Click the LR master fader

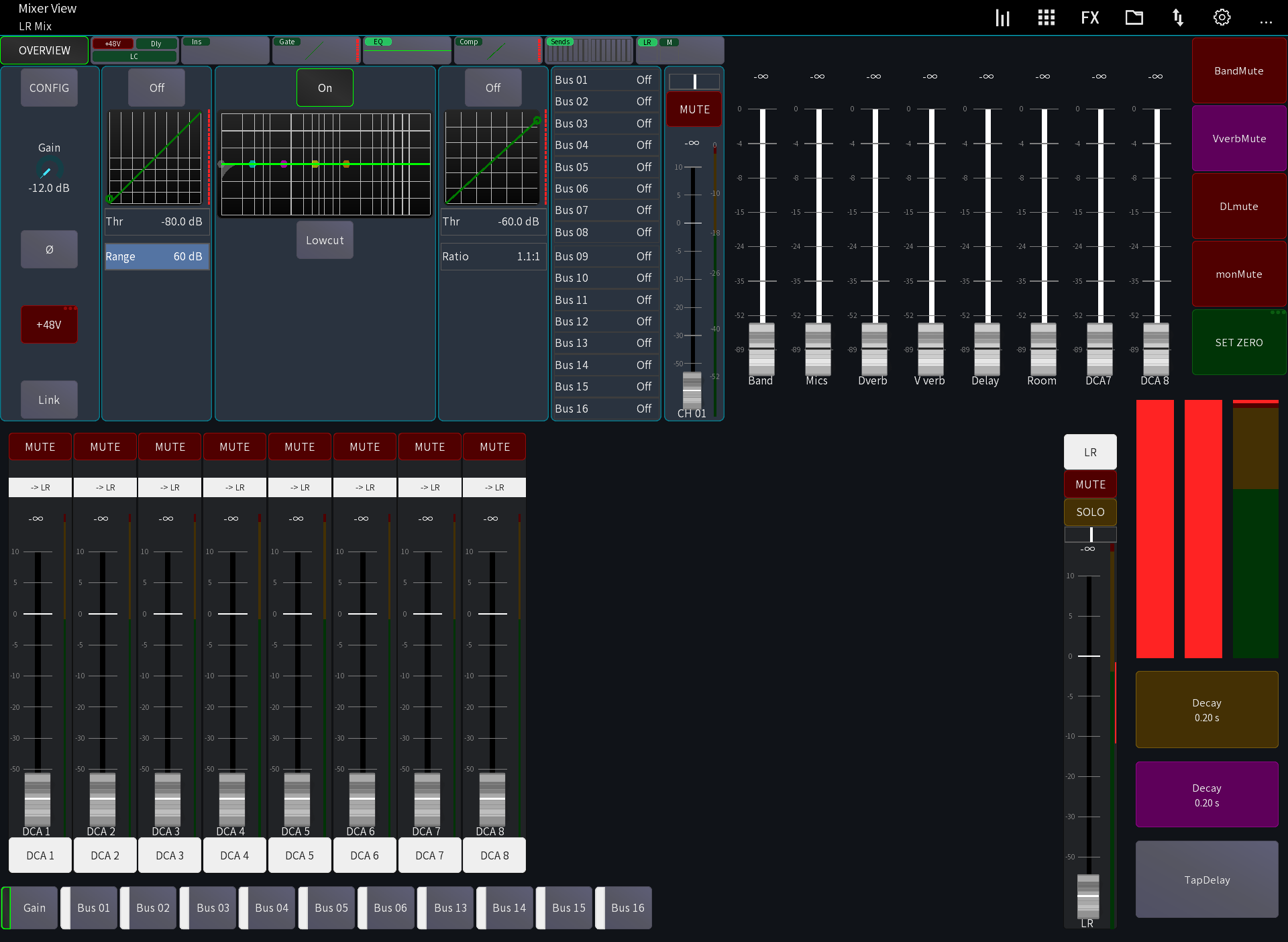point(1088,896)
